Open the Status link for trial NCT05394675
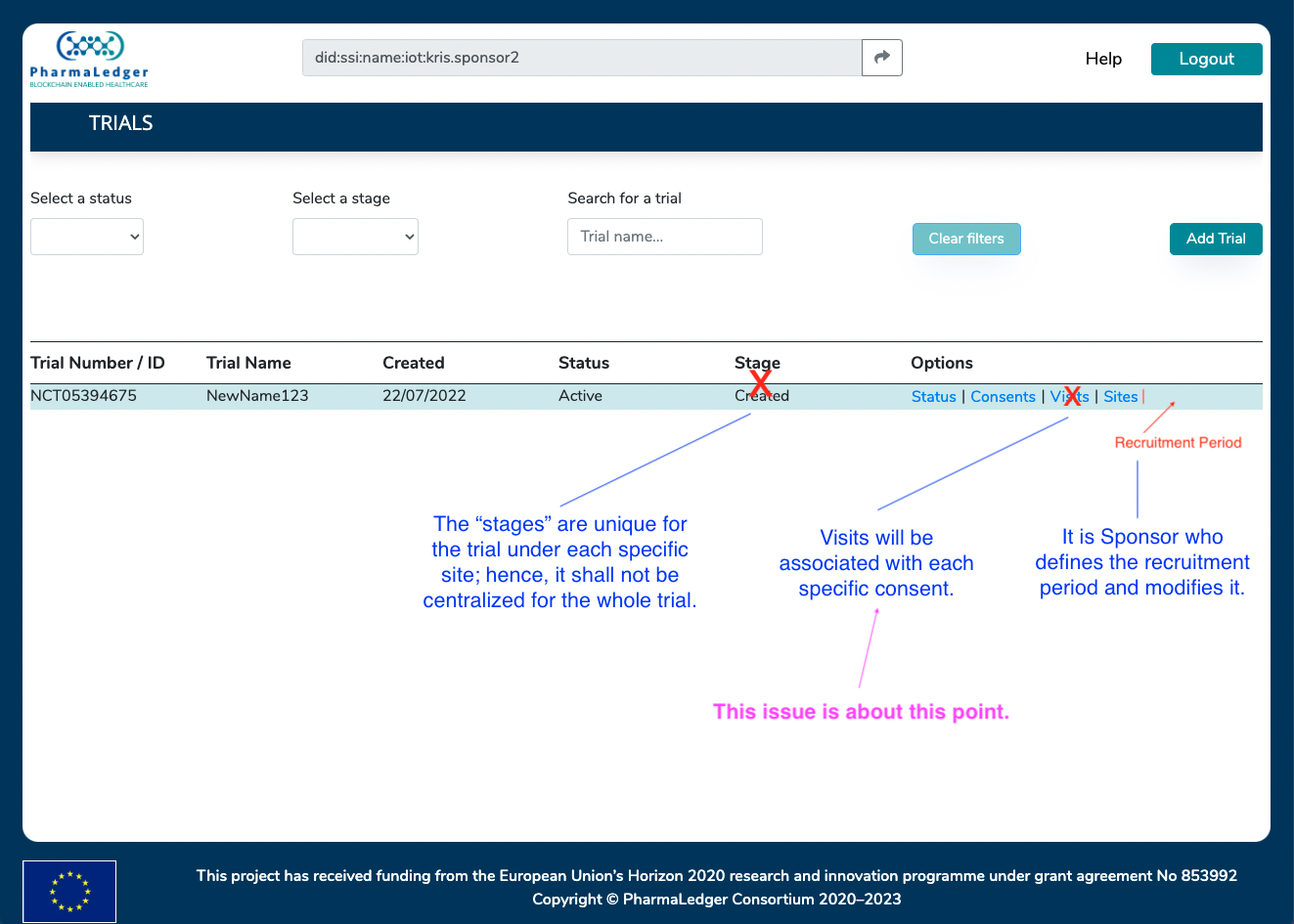1294x924 pixels. (x=933, y=396)
